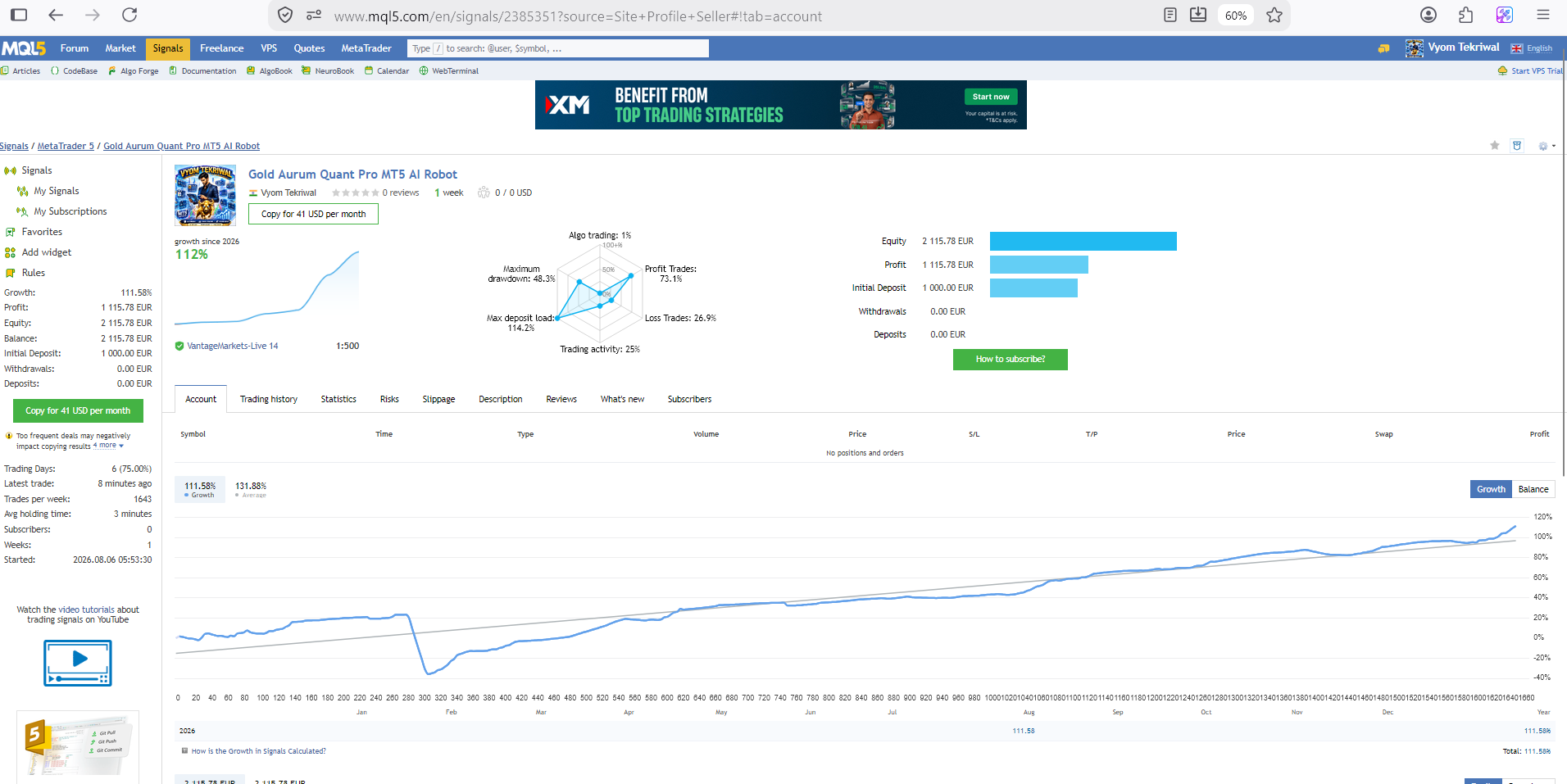Switch to the Slippage tab
The height and width of the screenshot is (784, 1567).
click(x=438, y=399)
